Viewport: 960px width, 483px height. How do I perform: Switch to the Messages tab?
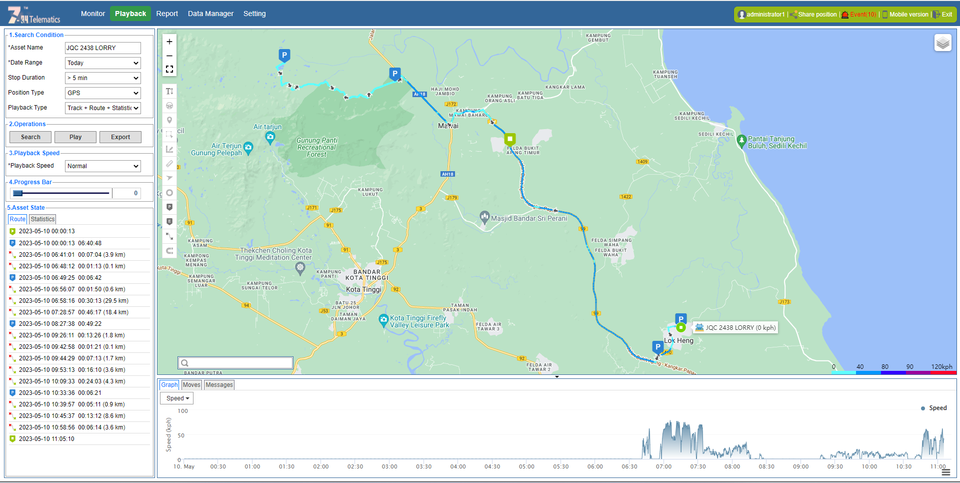(219, 384)
